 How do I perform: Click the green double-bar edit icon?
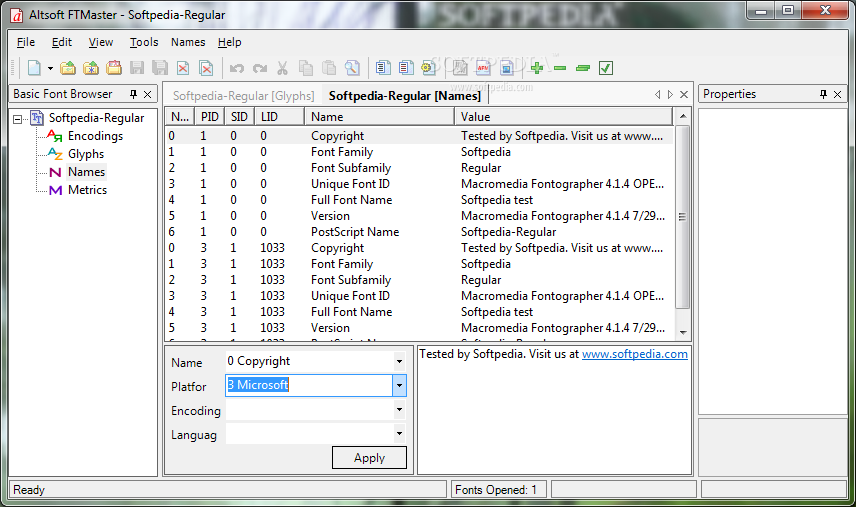[583, 68]
